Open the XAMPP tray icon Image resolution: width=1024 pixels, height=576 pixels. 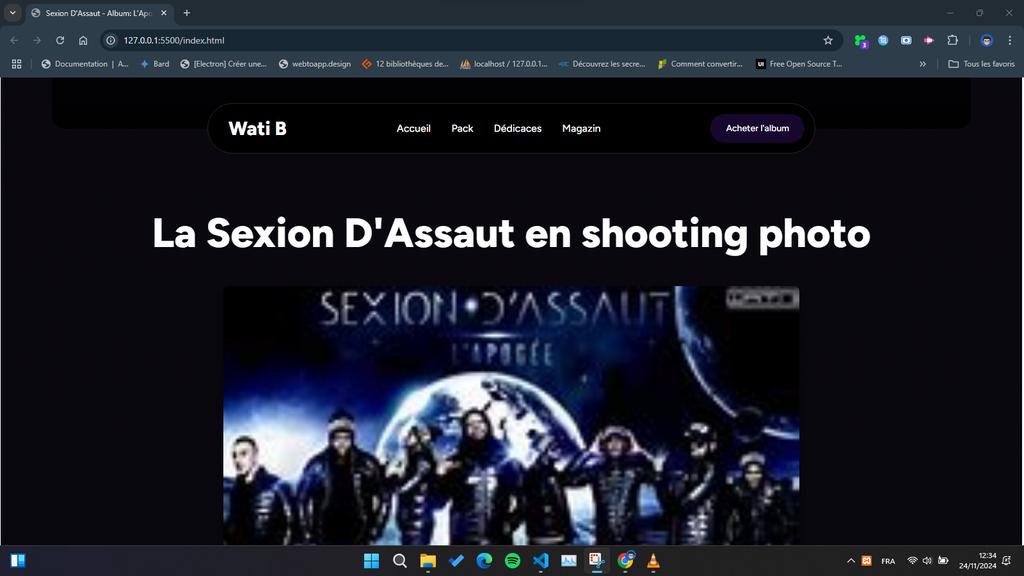tap(867, 561)
